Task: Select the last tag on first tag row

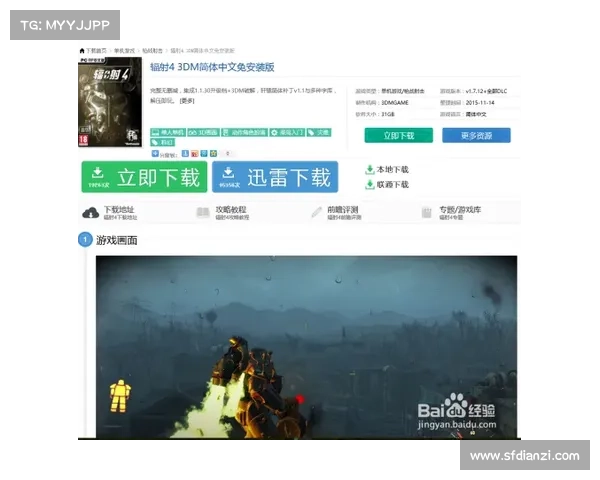Action: (319, 132)
